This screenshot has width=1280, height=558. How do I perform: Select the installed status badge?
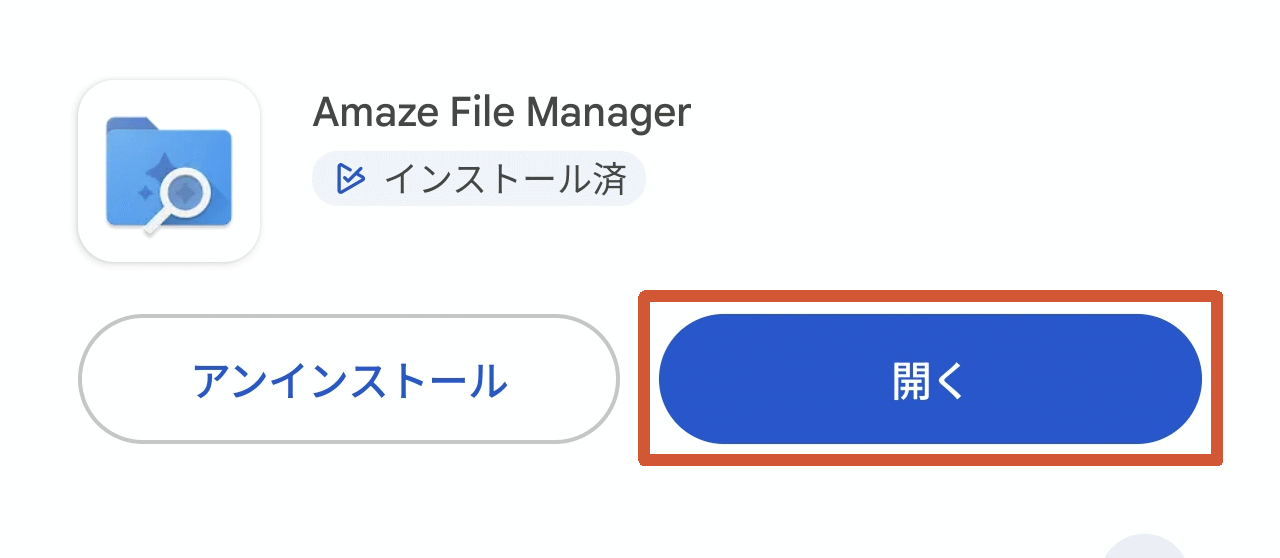[x=478, y=180]
